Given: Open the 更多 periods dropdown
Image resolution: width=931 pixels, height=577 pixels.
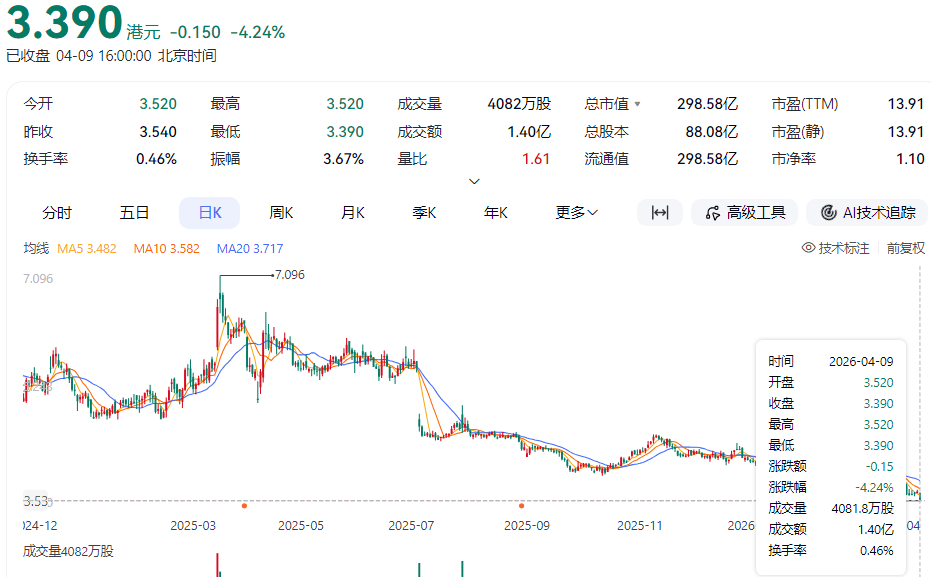Looking at the screenshot, I should tap(577, 212).
